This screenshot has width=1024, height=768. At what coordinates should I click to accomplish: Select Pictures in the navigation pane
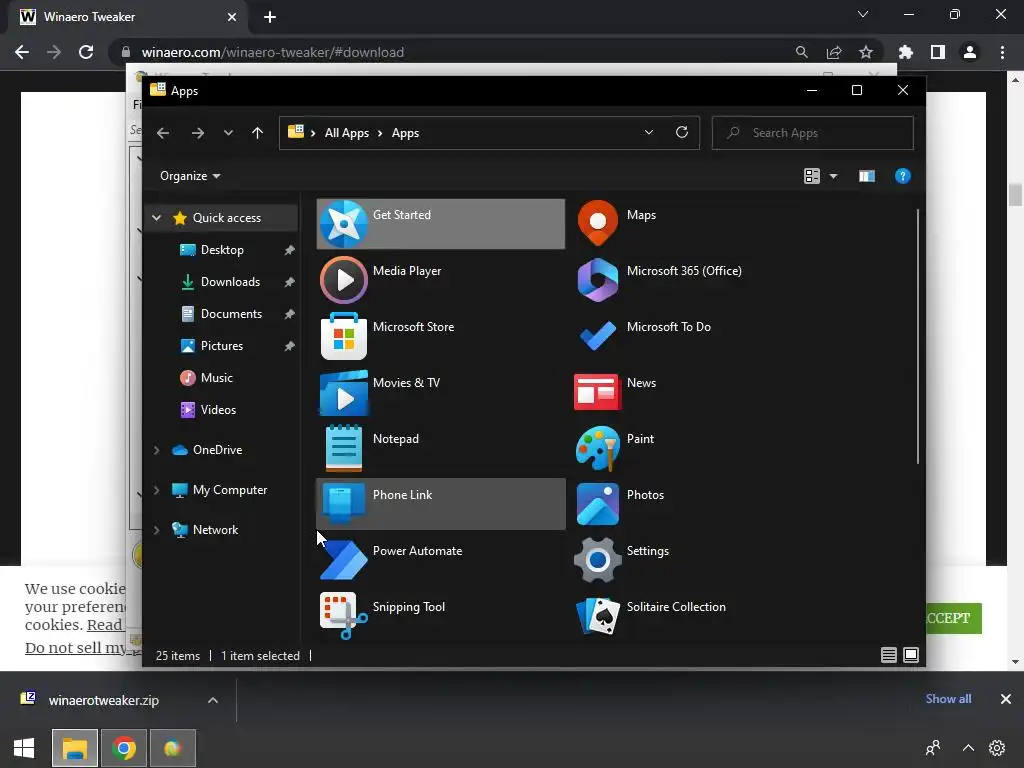click(221, 346)
